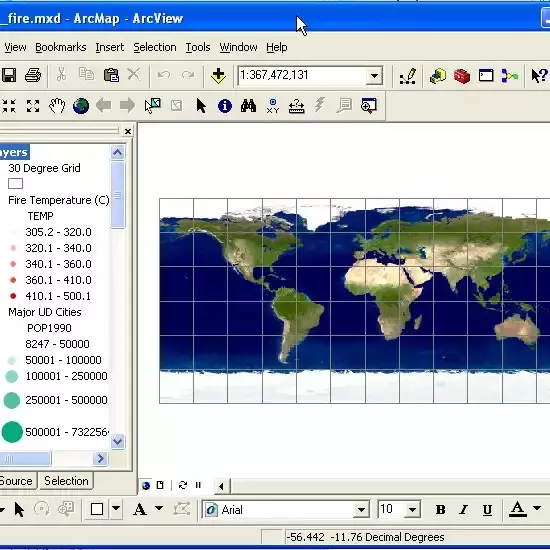550x550 pixels.
Task: Click the Delete X icon
Action: coord(133,74)
